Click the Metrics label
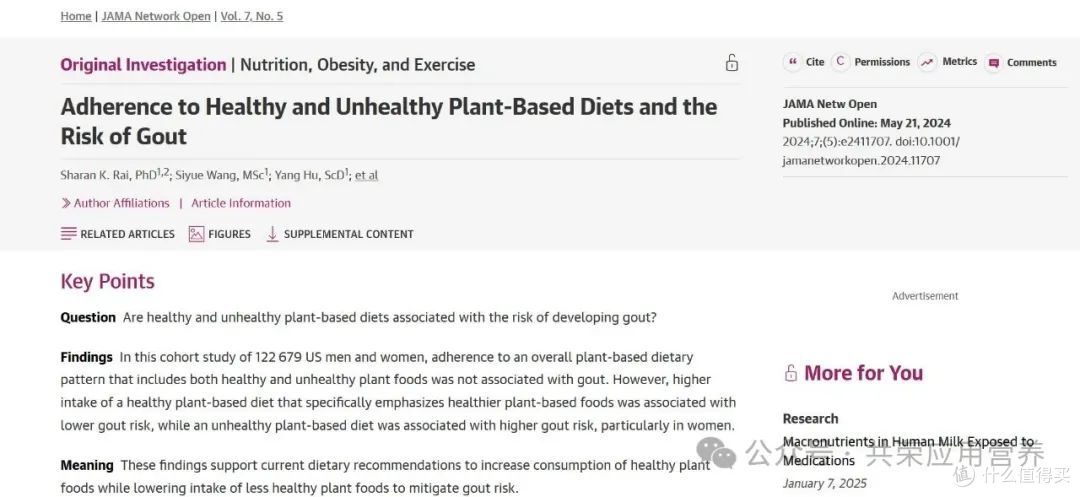 (959, 62)
